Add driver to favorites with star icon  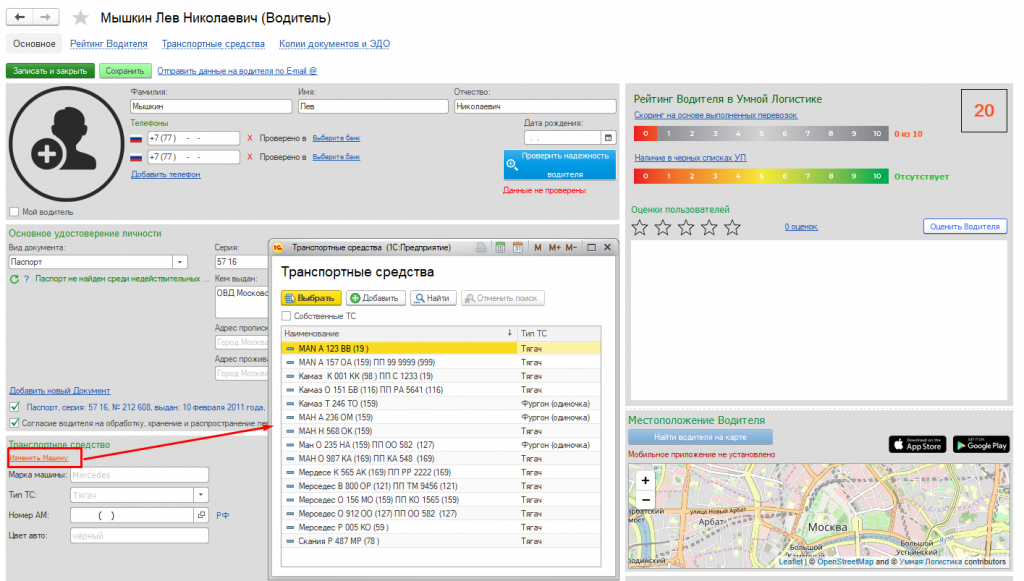[80, 18]
